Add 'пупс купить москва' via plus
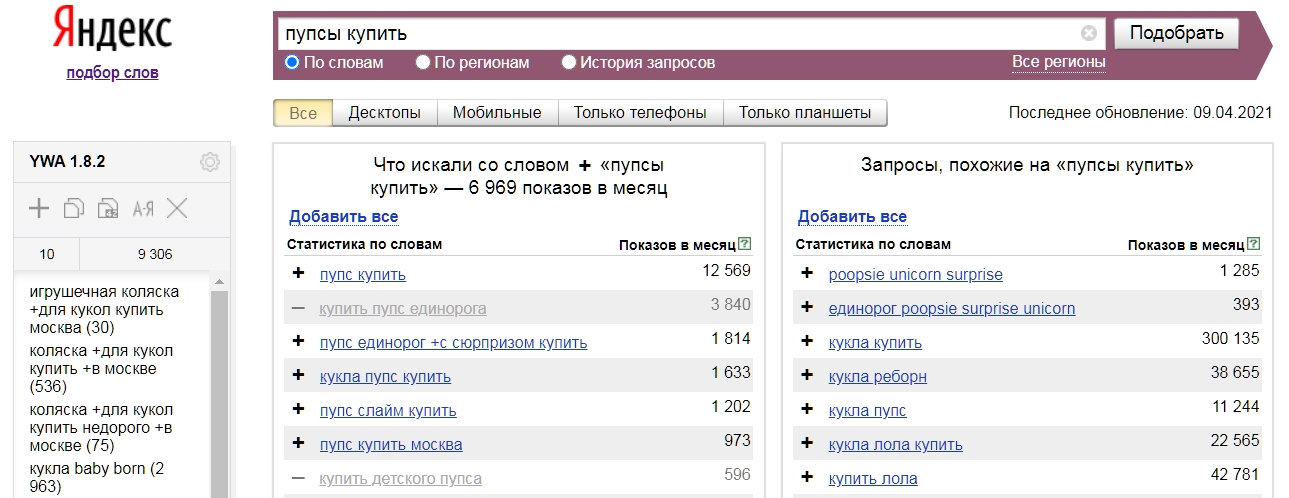The image size is (1289, 498). pyautogui.click(x=298, y=444)
